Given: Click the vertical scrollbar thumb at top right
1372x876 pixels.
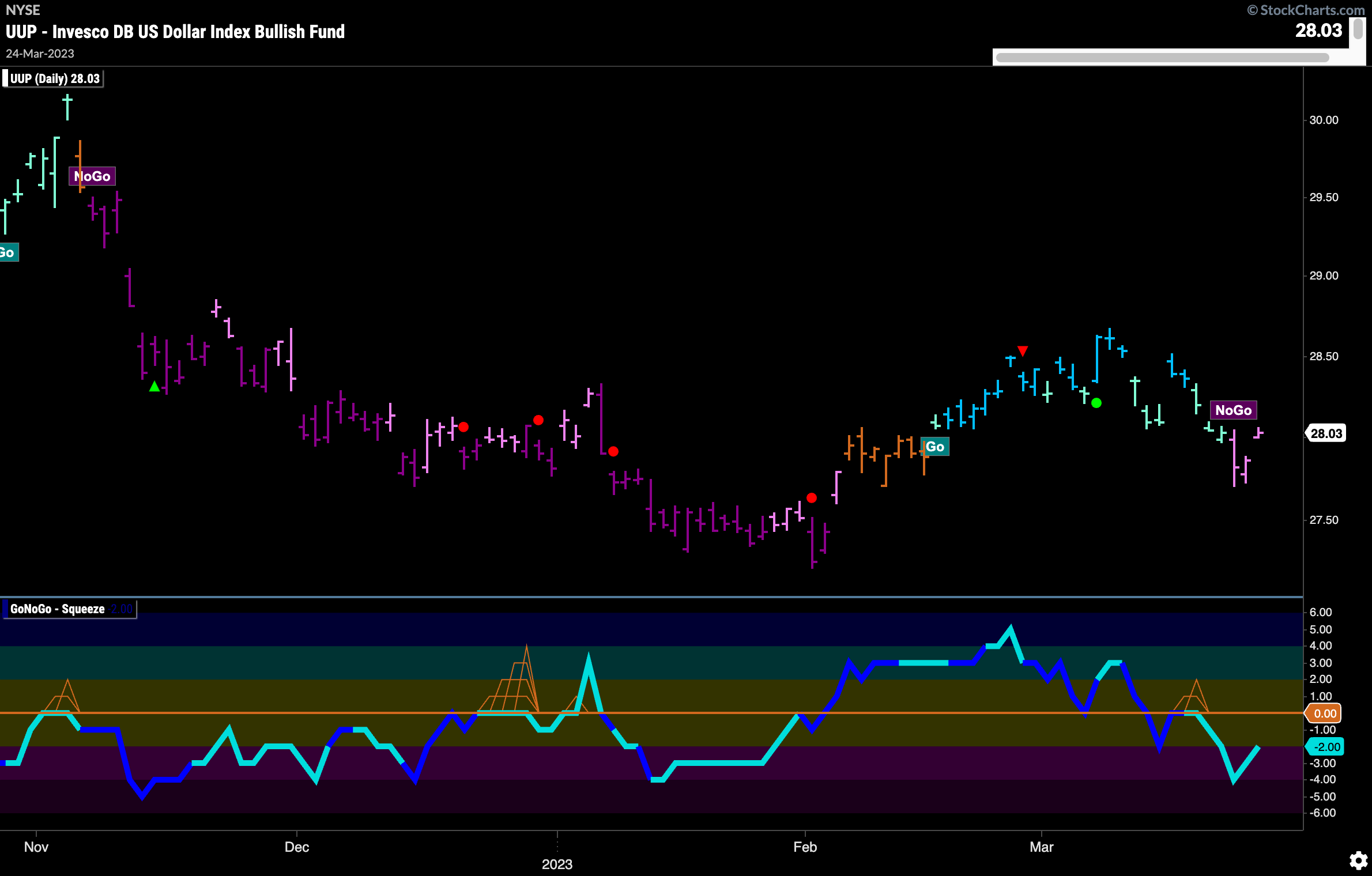Looking at the screenshot, I should click(1358, 29).
